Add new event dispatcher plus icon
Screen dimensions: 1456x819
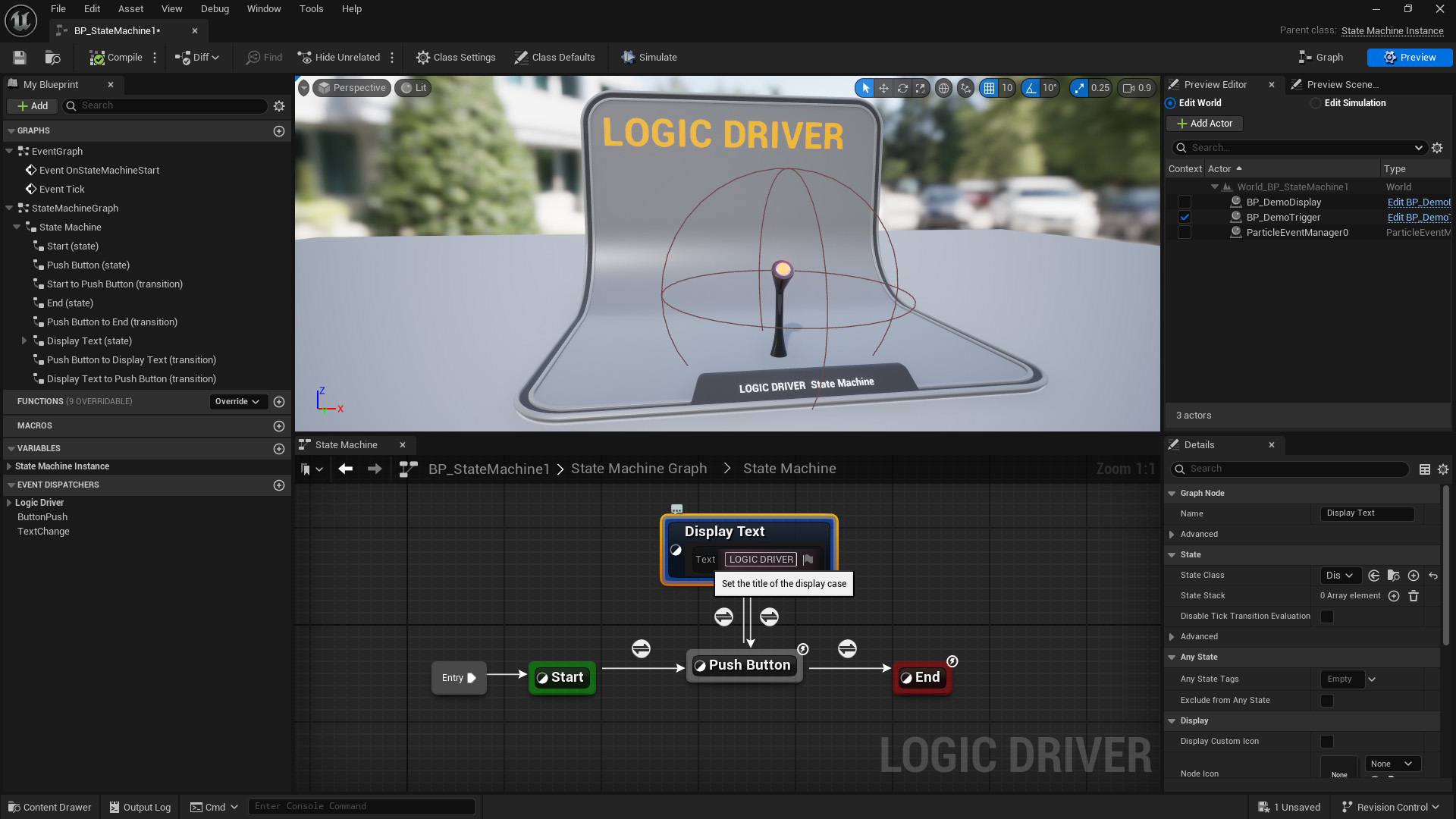tap(279, 485)
